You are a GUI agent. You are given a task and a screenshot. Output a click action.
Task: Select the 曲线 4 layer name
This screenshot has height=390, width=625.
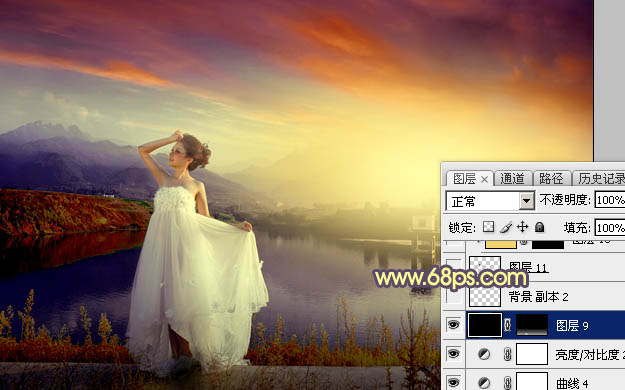[x=572, y=383]
